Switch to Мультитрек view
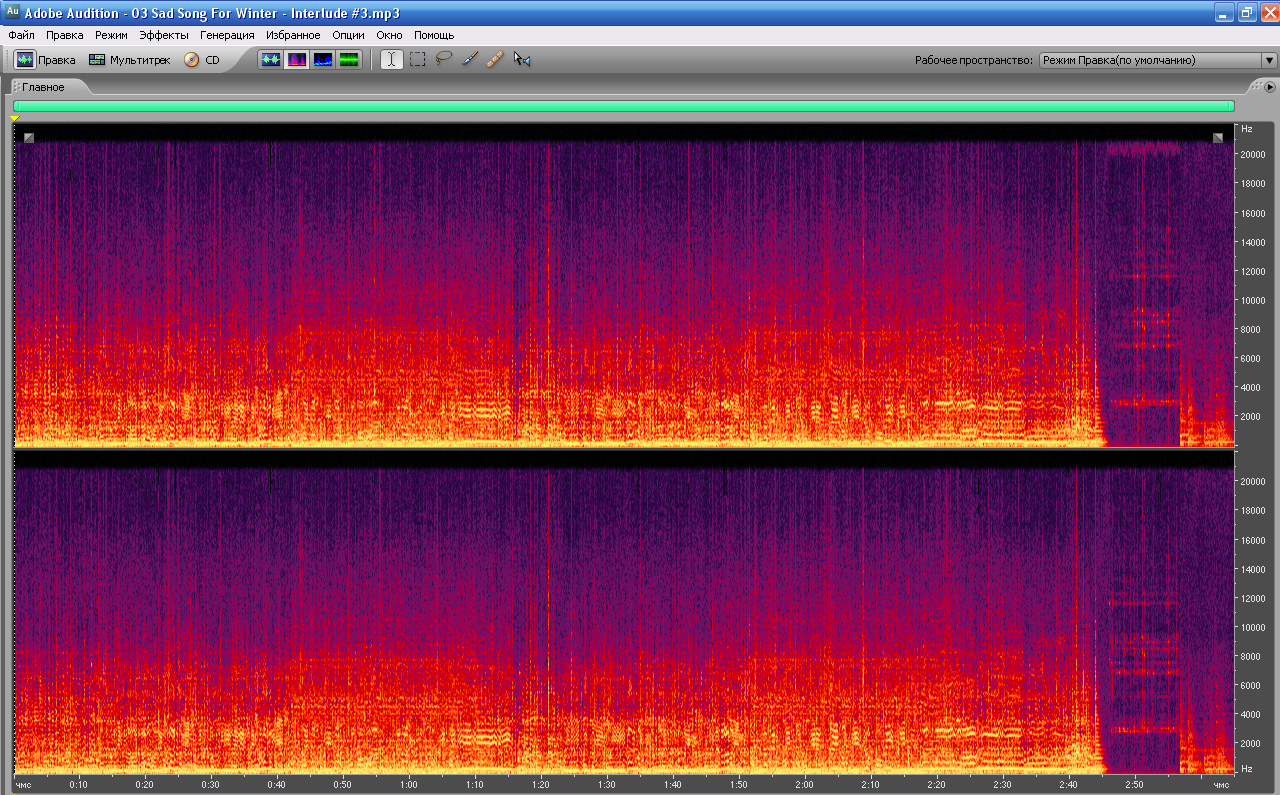 [129, 60]
